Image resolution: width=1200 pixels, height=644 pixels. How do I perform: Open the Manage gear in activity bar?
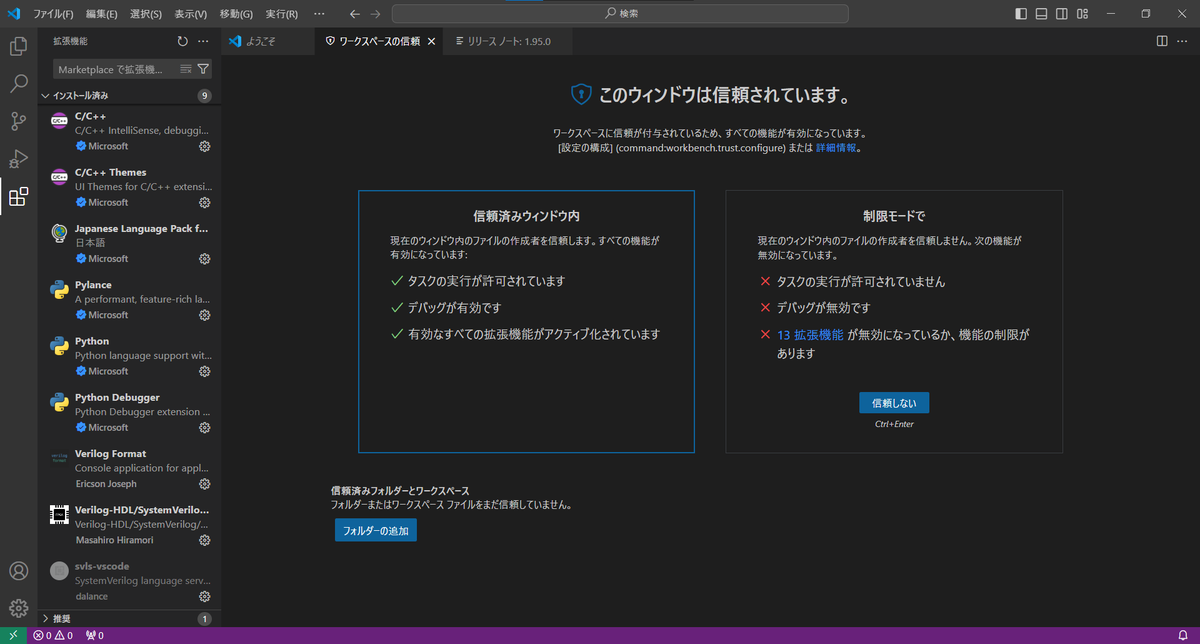click(x=18, y=608)
